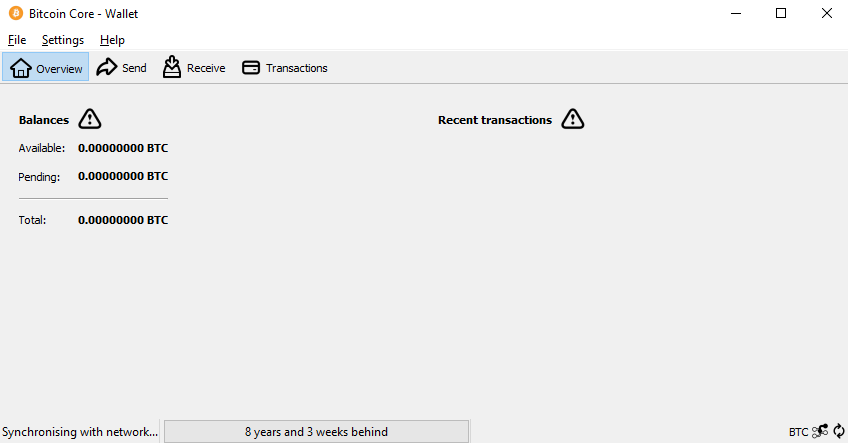Select the Available balance amount
The width and height of the screenshot is (848, 443).
coord(123,148)
